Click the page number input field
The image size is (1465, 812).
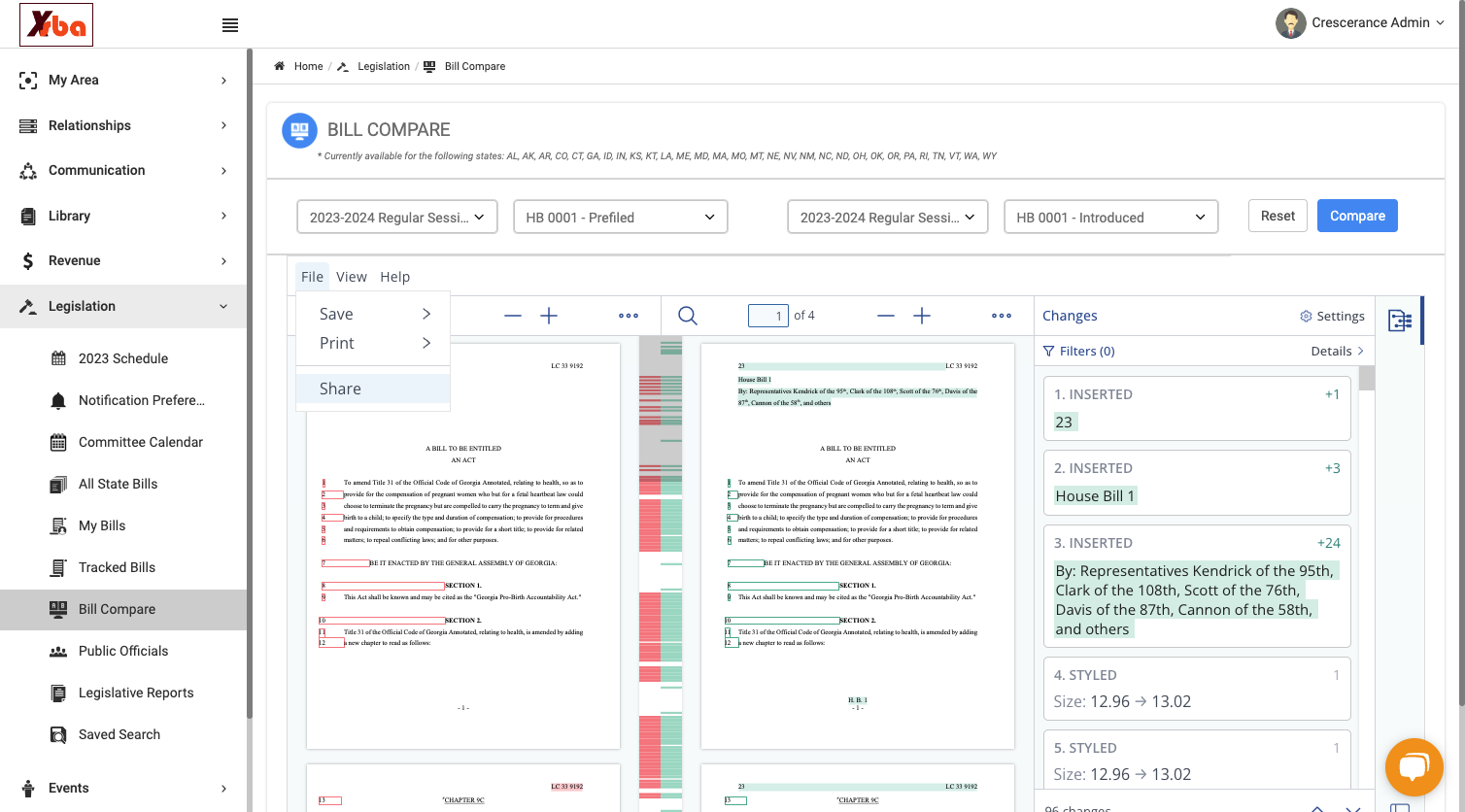767,316
